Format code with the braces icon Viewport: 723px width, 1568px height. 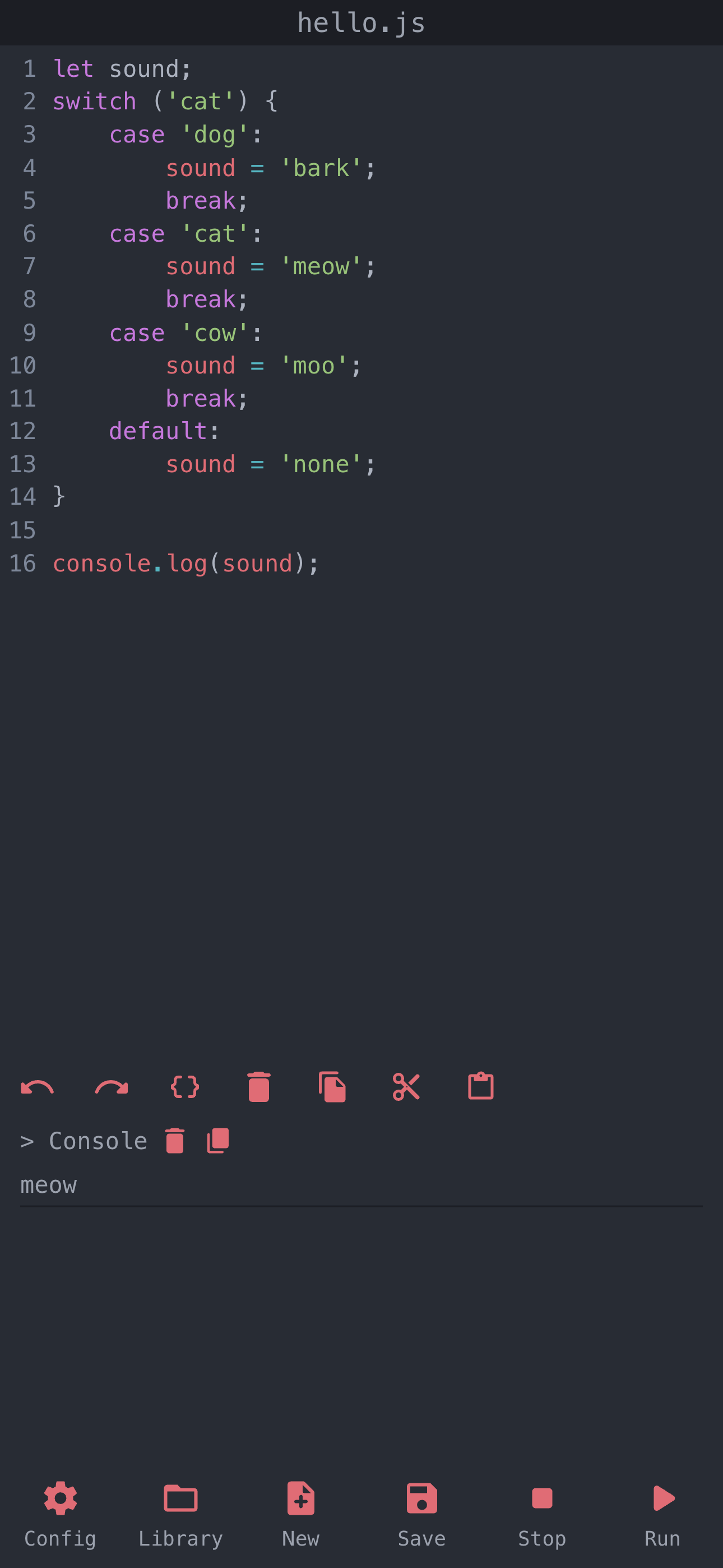click(x=185, y=1087)
